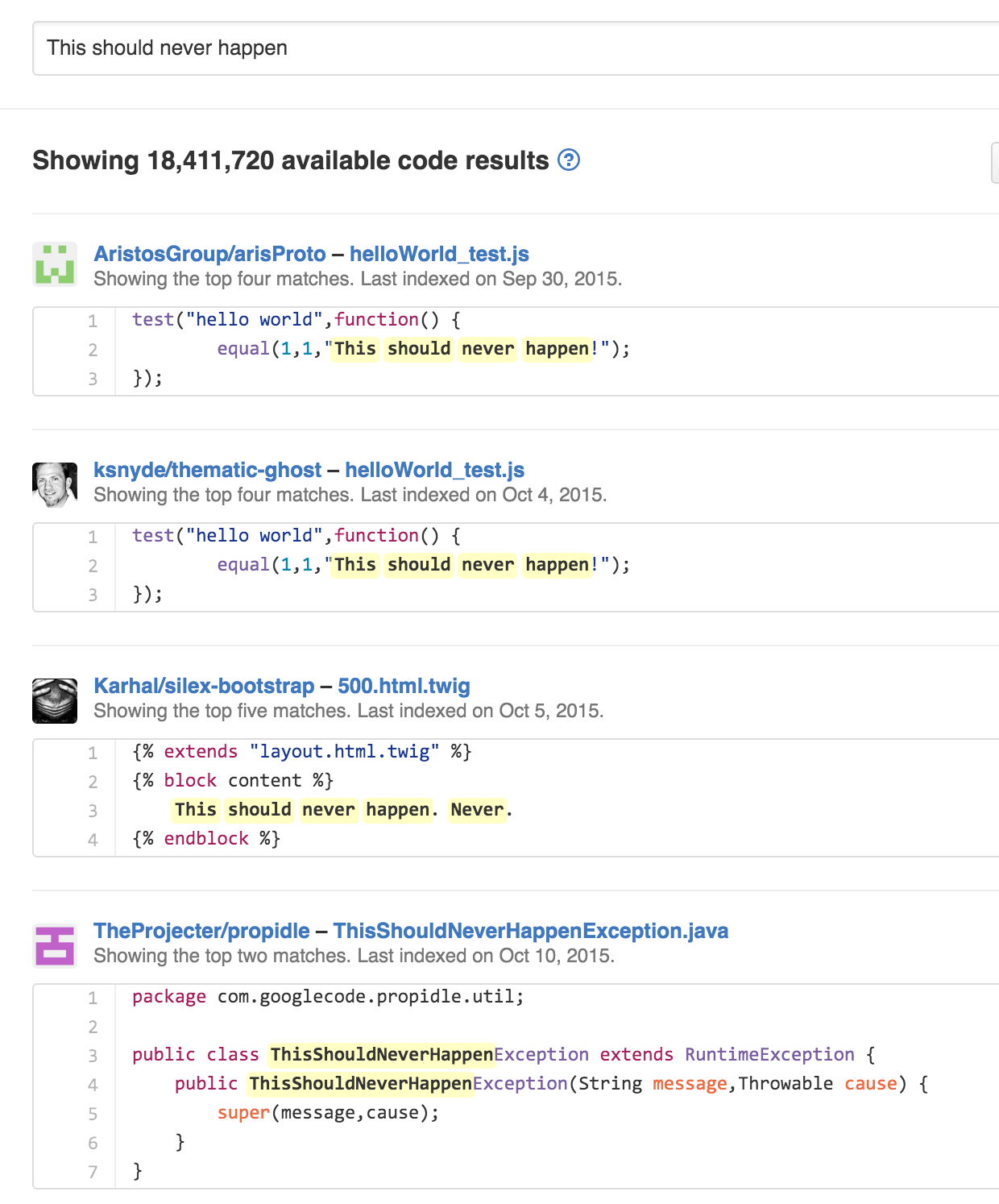
Task: Click highlighted 'Never' word in twig snippet
Action: 477,809
